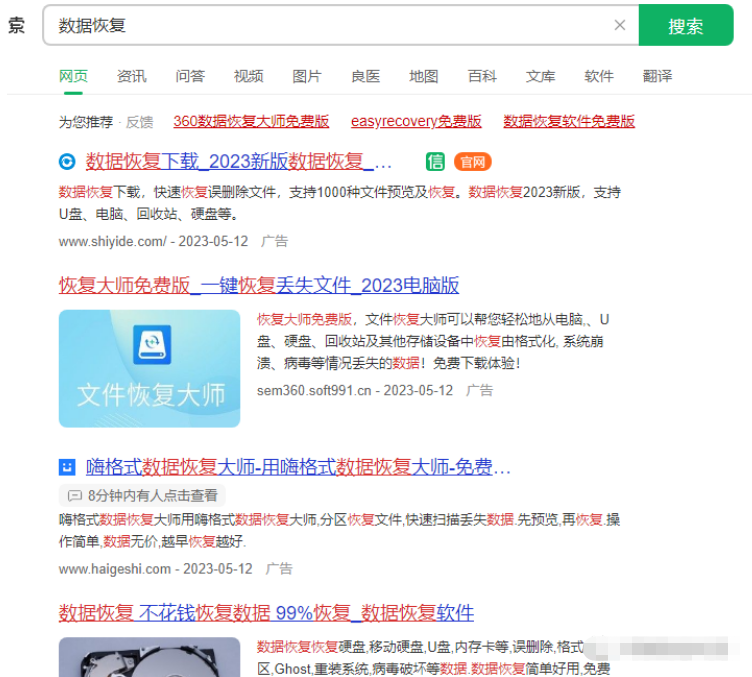Switch to the 资讯 tab
This screenshot has width=752, height=677.
(x=131, y=76)
